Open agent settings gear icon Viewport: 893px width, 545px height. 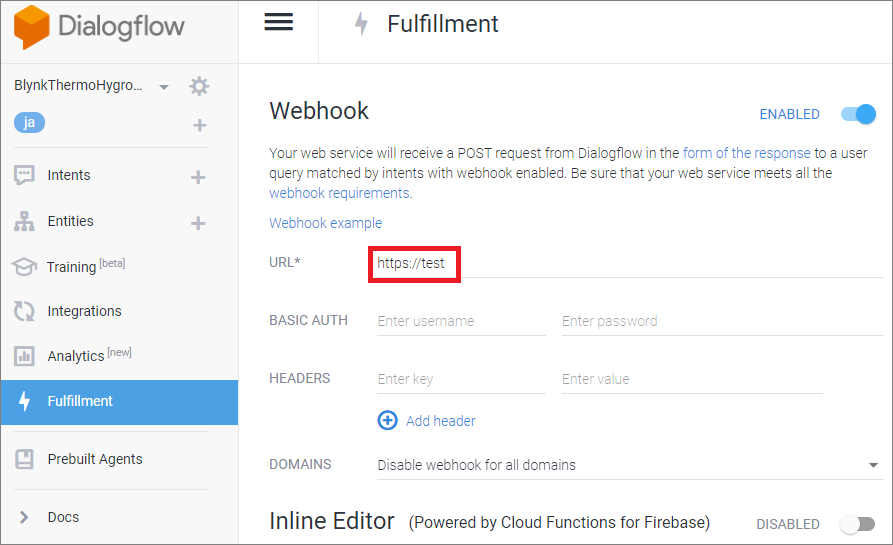(x=199, y=86)
